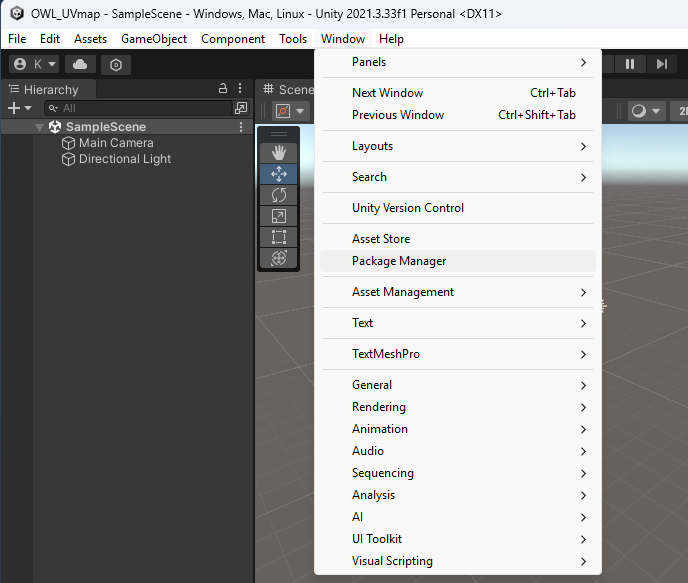Screen dimensions: 688x583
Task: Collapse the SampleScene tree node
Action: [x=39, y=127]
